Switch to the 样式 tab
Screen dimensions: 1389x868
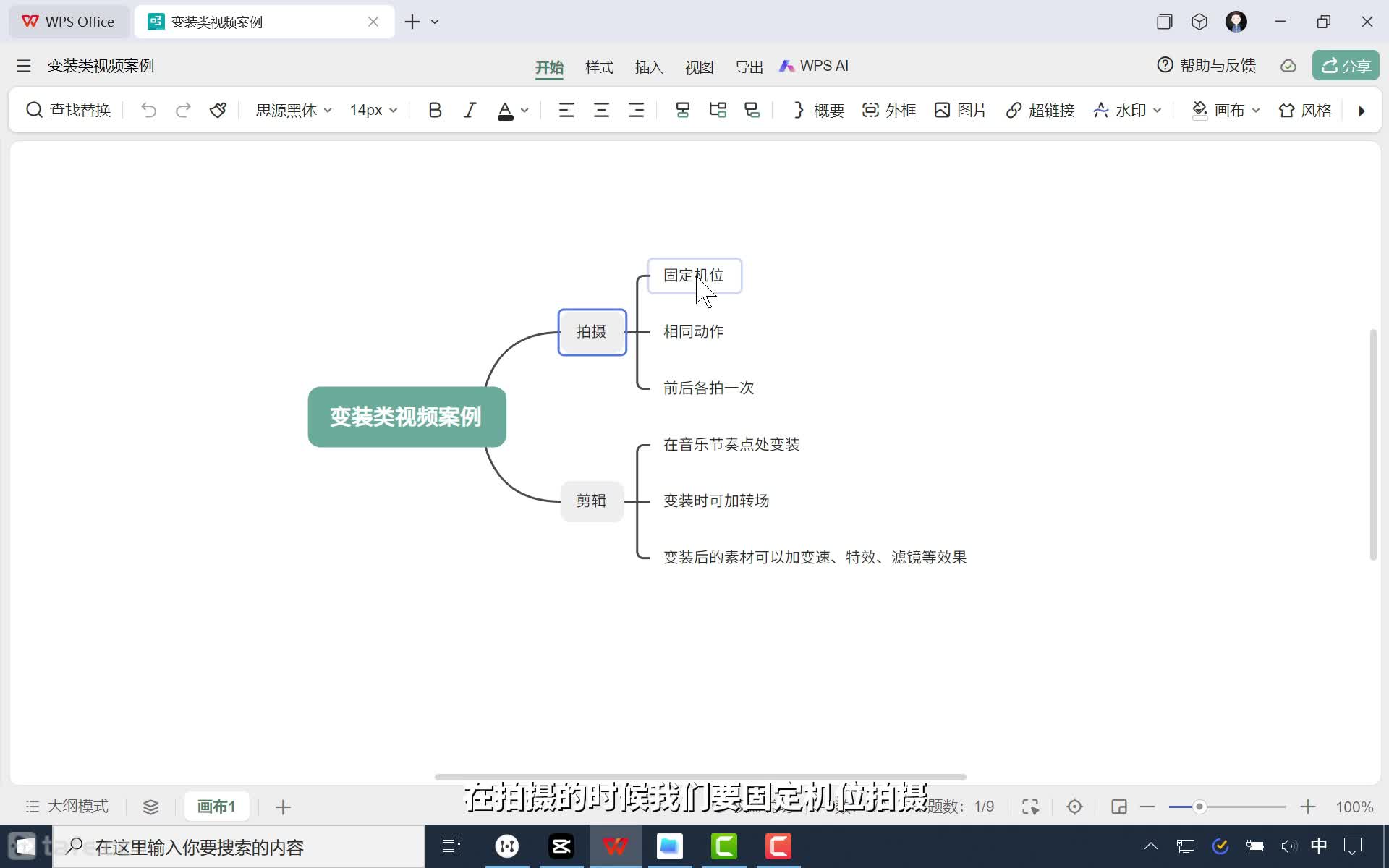tap(599, 67)
